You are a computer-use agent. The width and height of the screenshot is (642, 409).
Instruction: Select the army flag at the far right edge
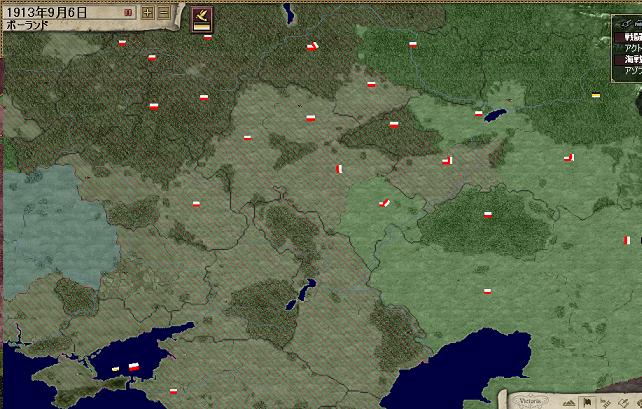[x=627, y=240]
